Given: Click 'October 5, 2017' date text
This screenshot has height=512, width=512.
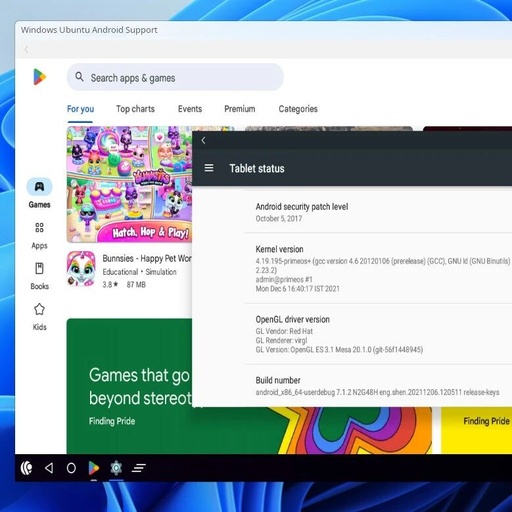Looking at the screenshot, I should click(279, 219).
